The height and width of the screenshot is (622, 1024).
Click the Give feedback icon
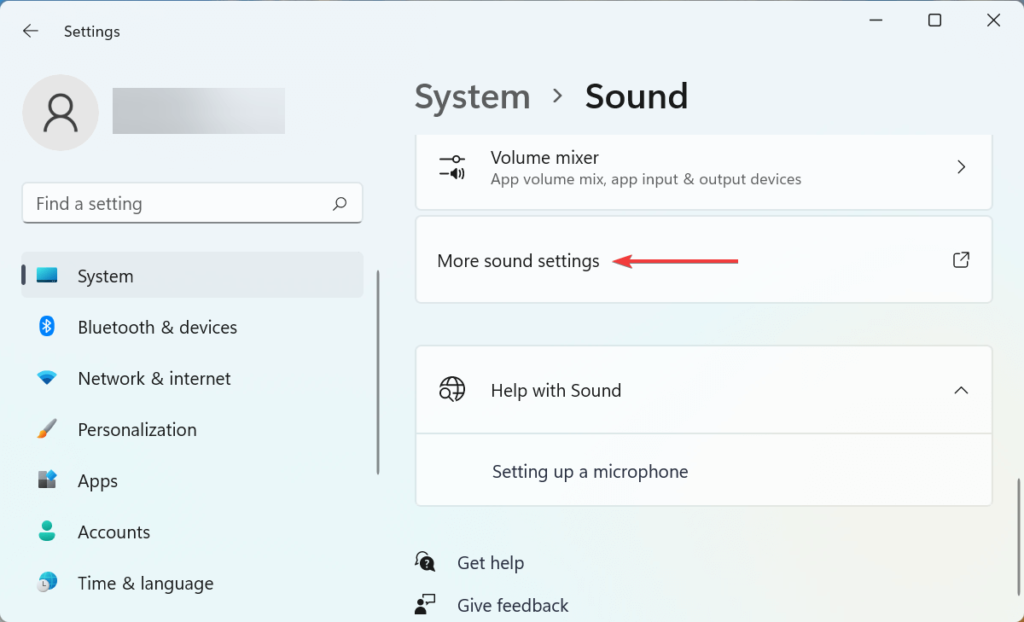424,604
